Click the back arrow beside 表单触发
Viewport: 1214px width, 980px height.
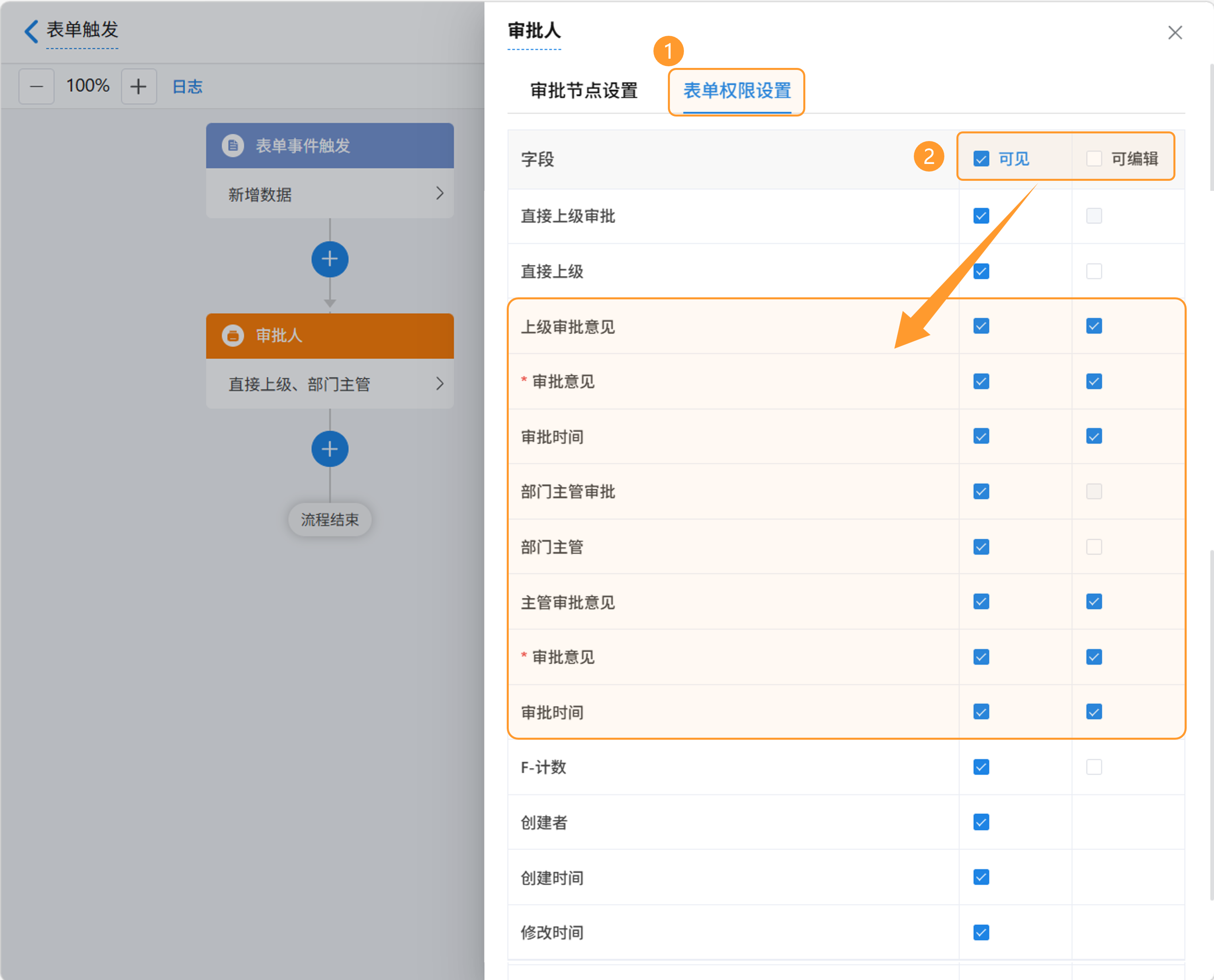click(x=31, y=31)
